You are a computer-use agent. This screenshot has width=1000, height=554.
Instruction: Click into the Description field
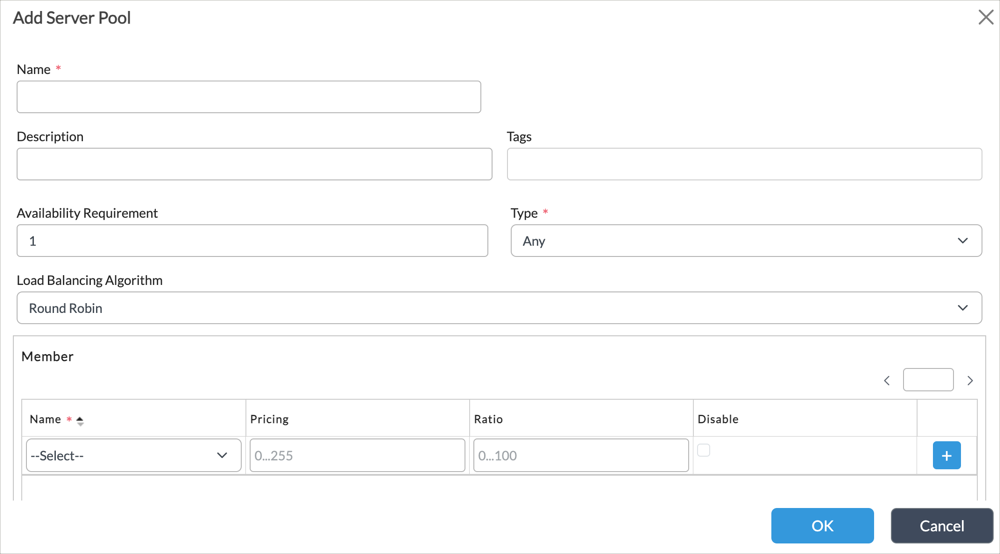254,164
